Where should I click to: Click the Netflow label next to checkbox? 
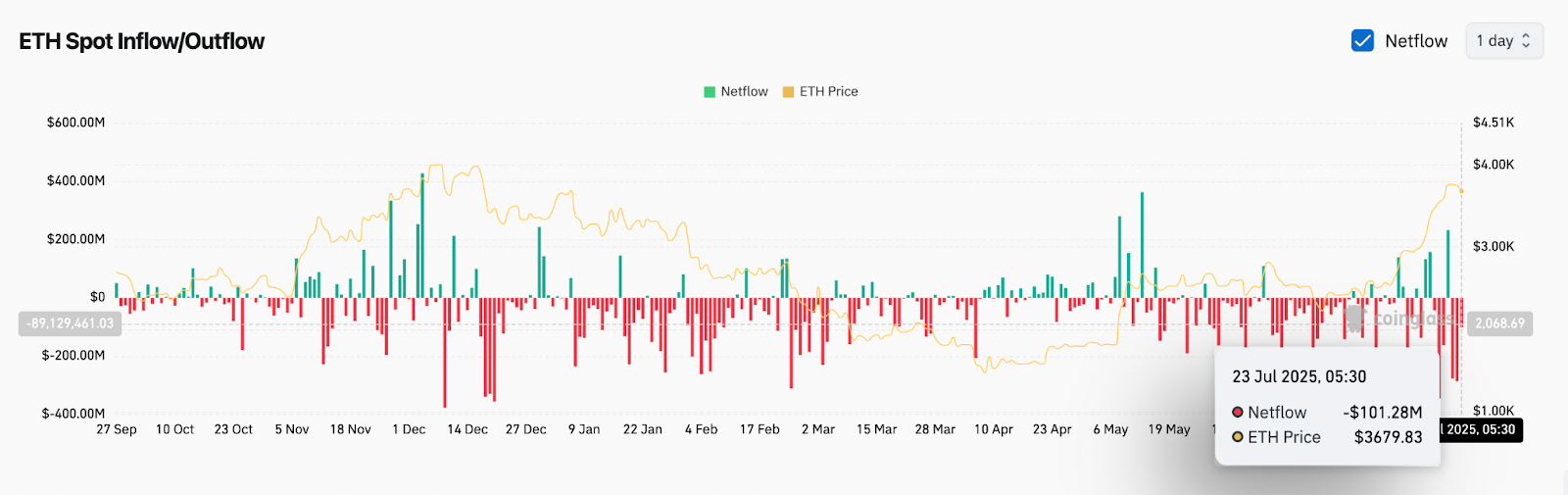(1416, 40)
